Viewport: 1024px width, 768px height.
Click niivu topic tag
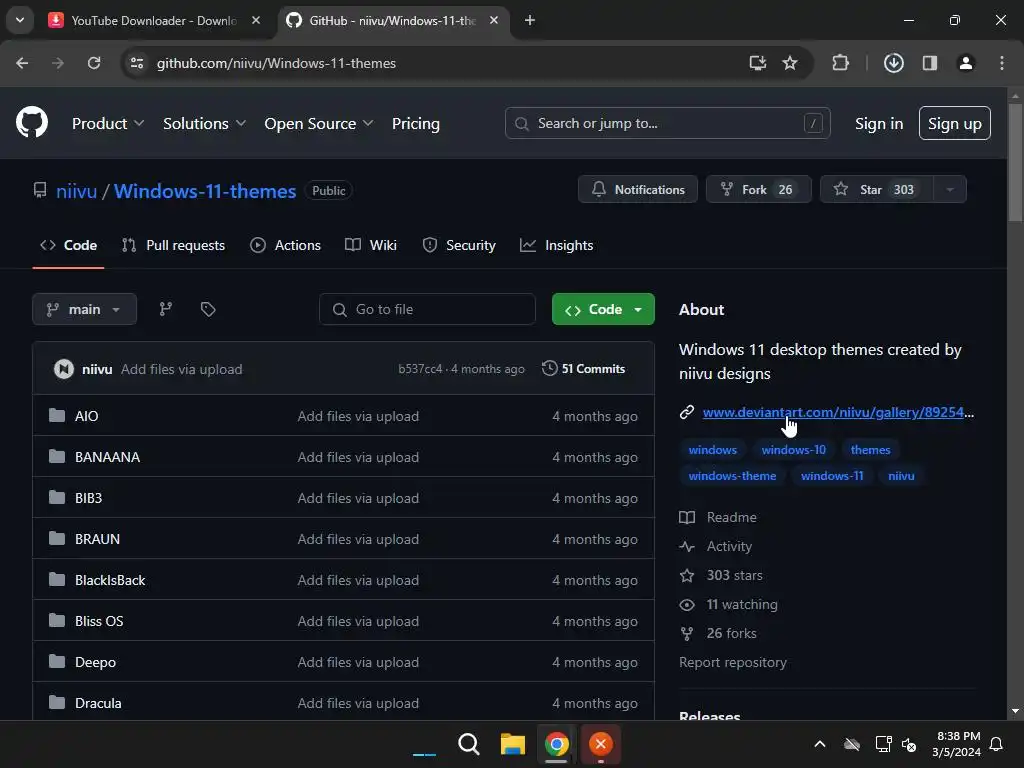(901, 476)
